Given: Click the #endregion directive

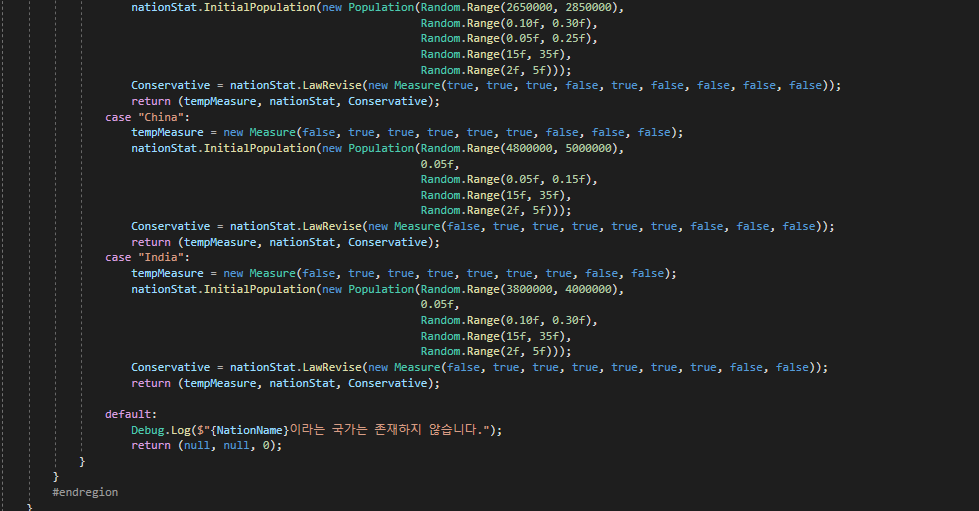Looking at the screenshot, I should (85, 492).
